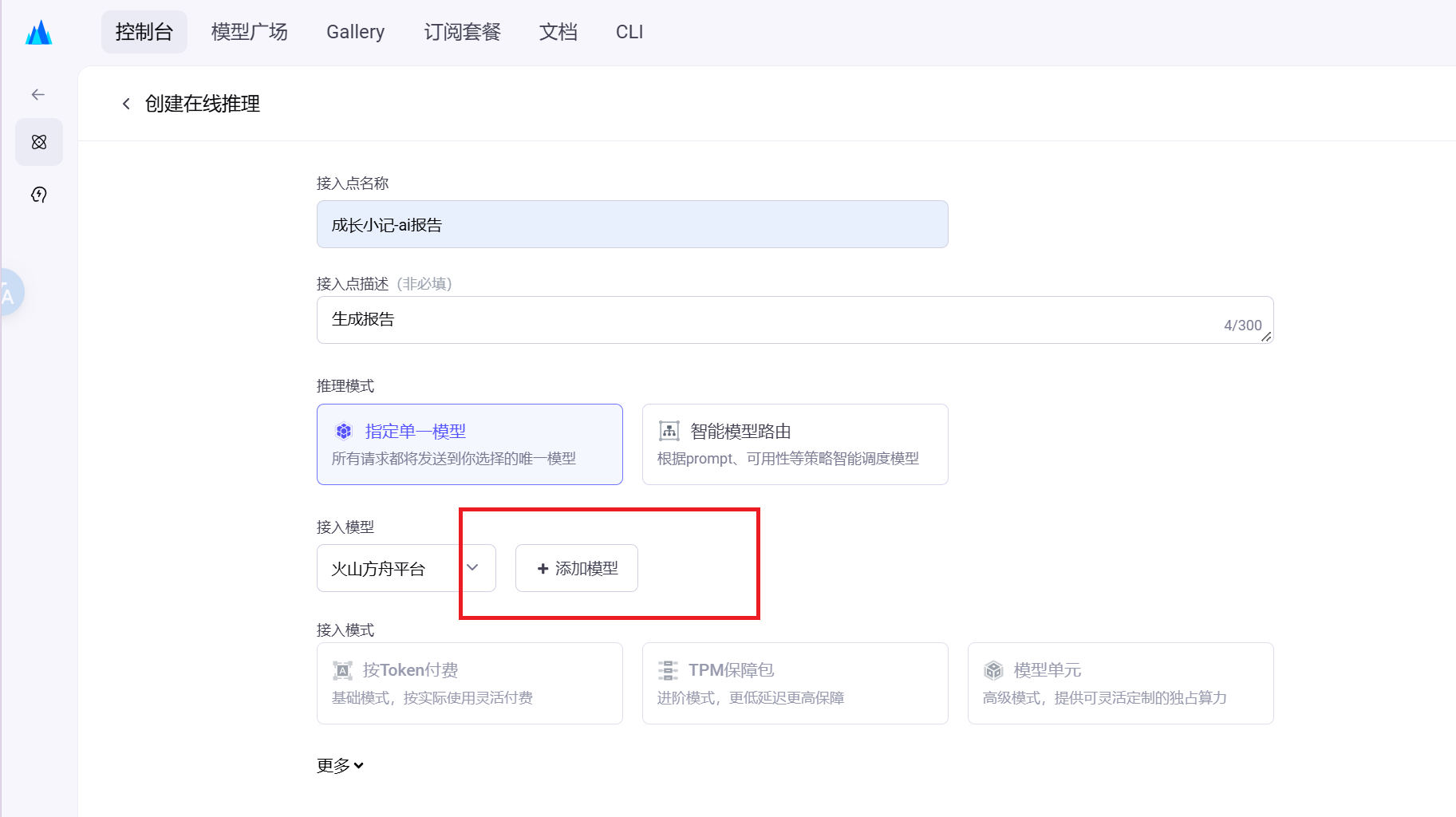Choose 按Token付费 access mode
This screenshot has height=817, width=1456.
[470, 684]
